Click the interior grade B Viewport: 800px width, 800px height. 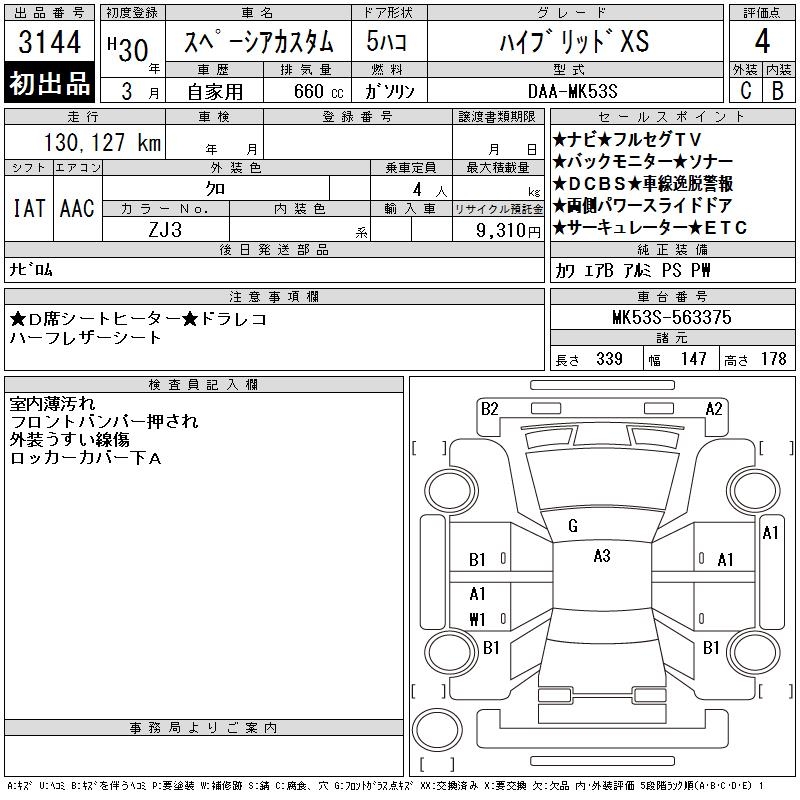[778, 91]
